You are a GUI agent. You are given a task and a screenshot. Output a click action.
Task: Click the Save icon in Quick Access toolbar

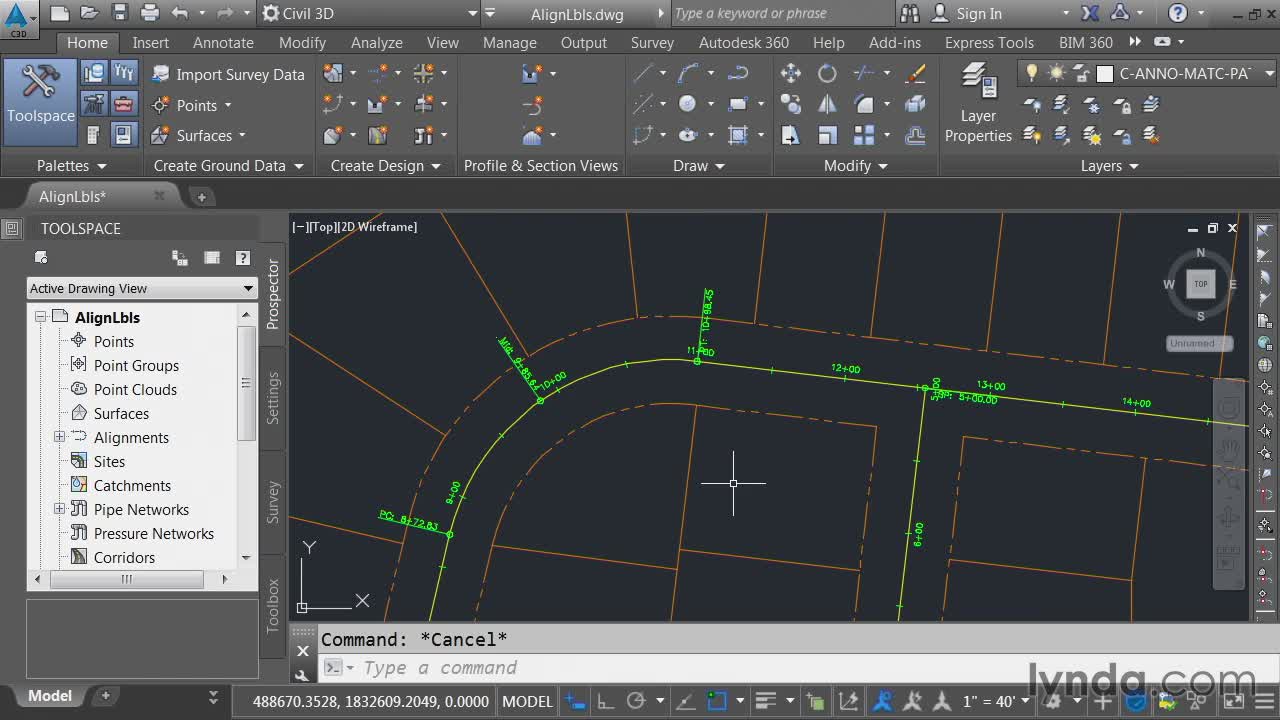point(120,13)
